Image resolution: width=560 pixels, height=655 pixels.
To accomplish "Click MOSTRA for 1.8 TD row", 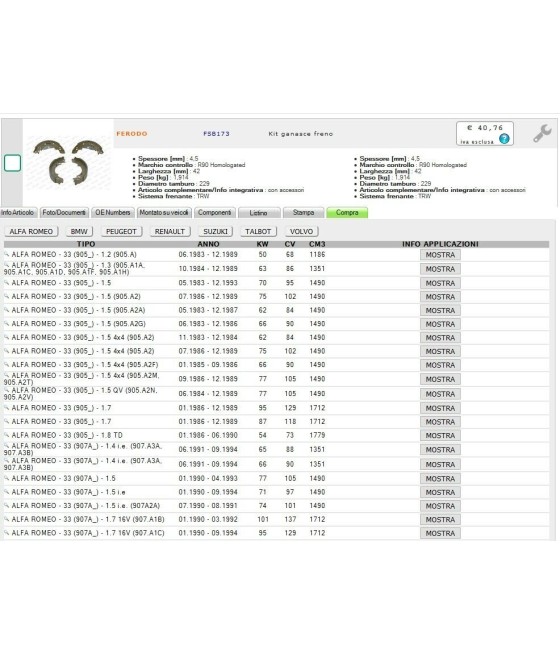I will [440, 435].
